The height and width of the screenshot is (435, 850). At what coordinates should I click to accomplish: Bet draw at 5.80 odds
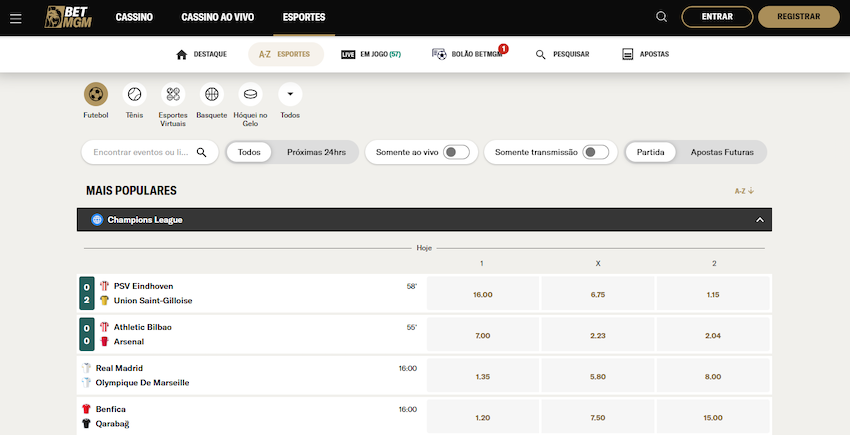pos(598,375)
